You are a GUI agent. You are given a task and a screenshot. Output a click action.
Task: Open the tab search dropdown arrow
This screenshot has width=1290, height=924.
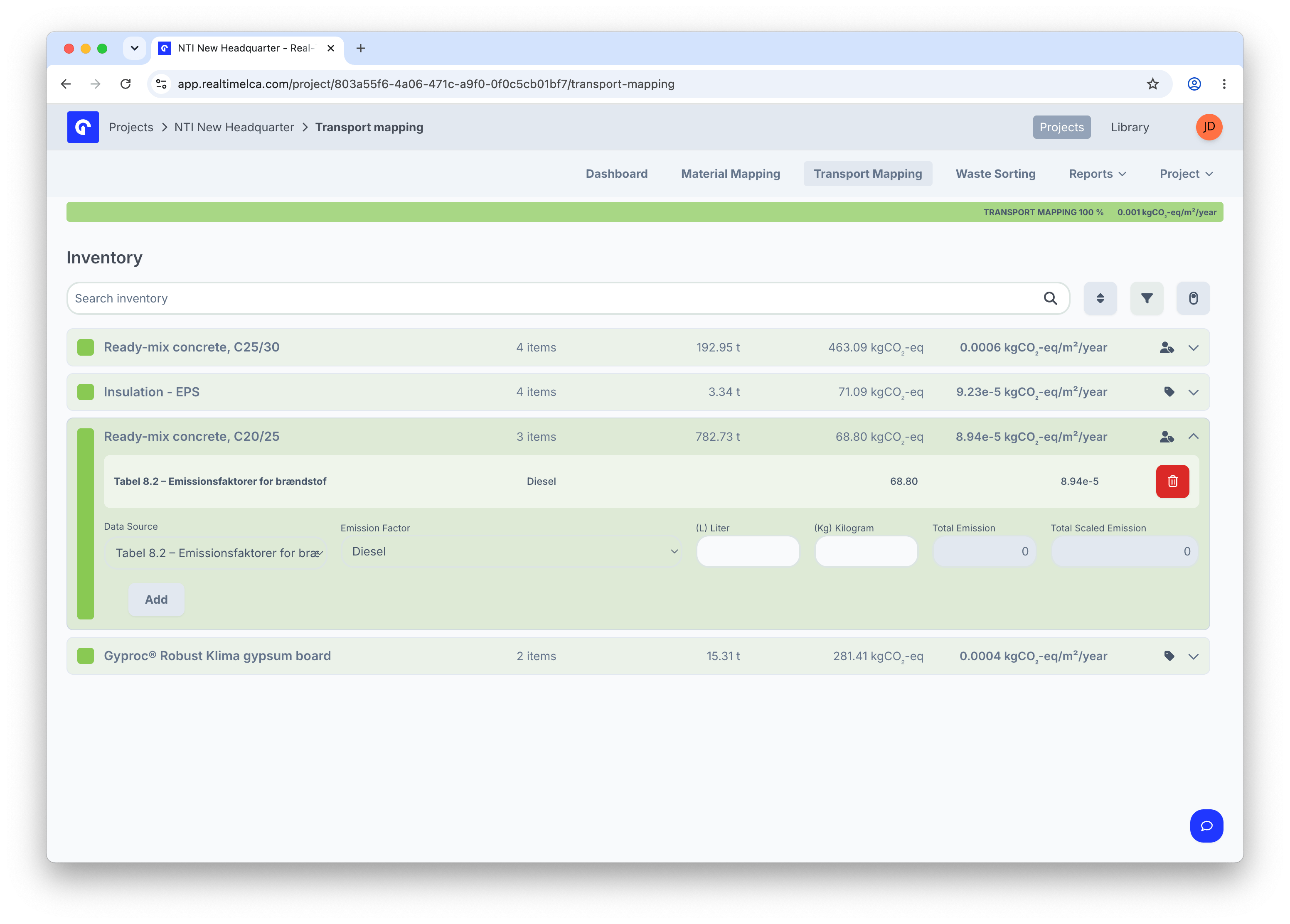[x=134, y=48]
